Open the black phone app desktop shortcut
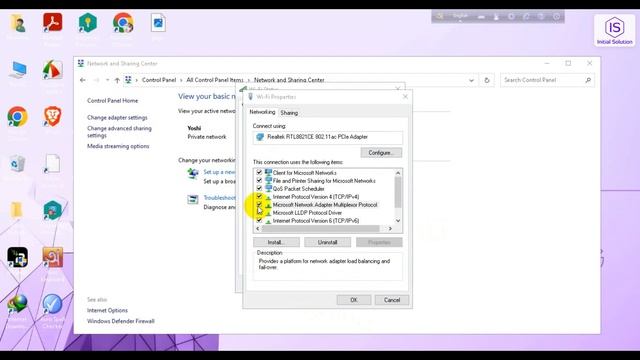640x360 pixels. click(18, 258)
